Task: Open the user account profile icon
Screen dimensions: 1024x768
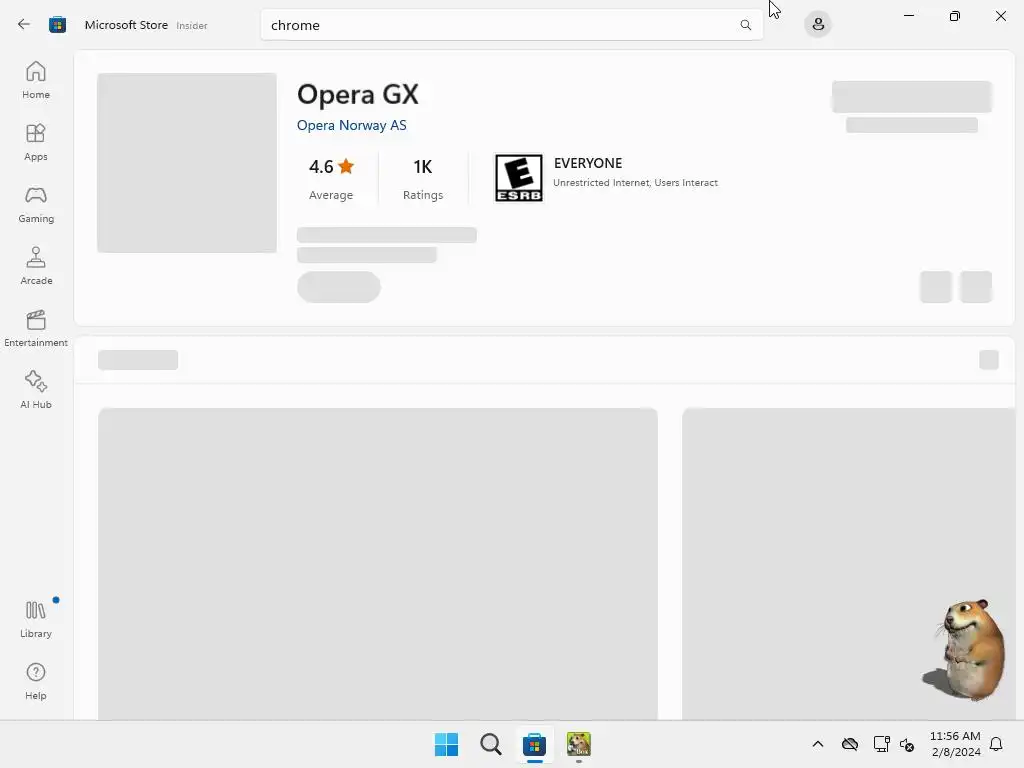Action: click(818, 25)
